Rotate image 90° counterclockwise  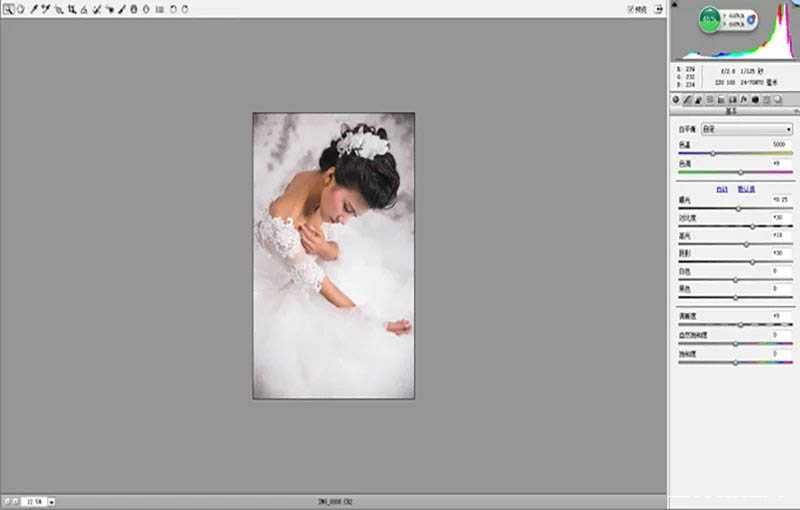click(x=173, y=9)
